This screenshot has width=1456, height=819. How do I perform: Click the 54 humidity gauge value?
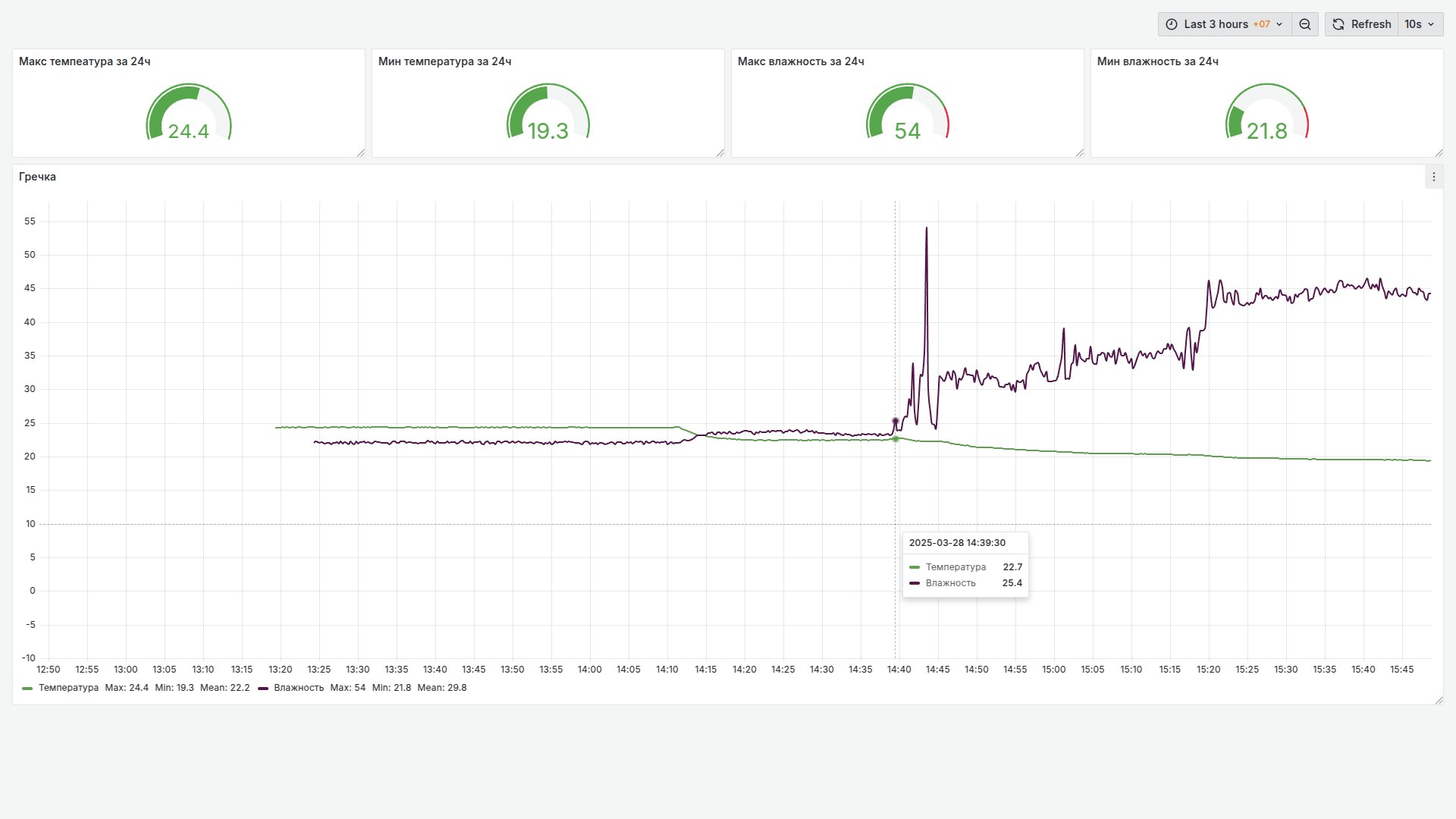907,131
